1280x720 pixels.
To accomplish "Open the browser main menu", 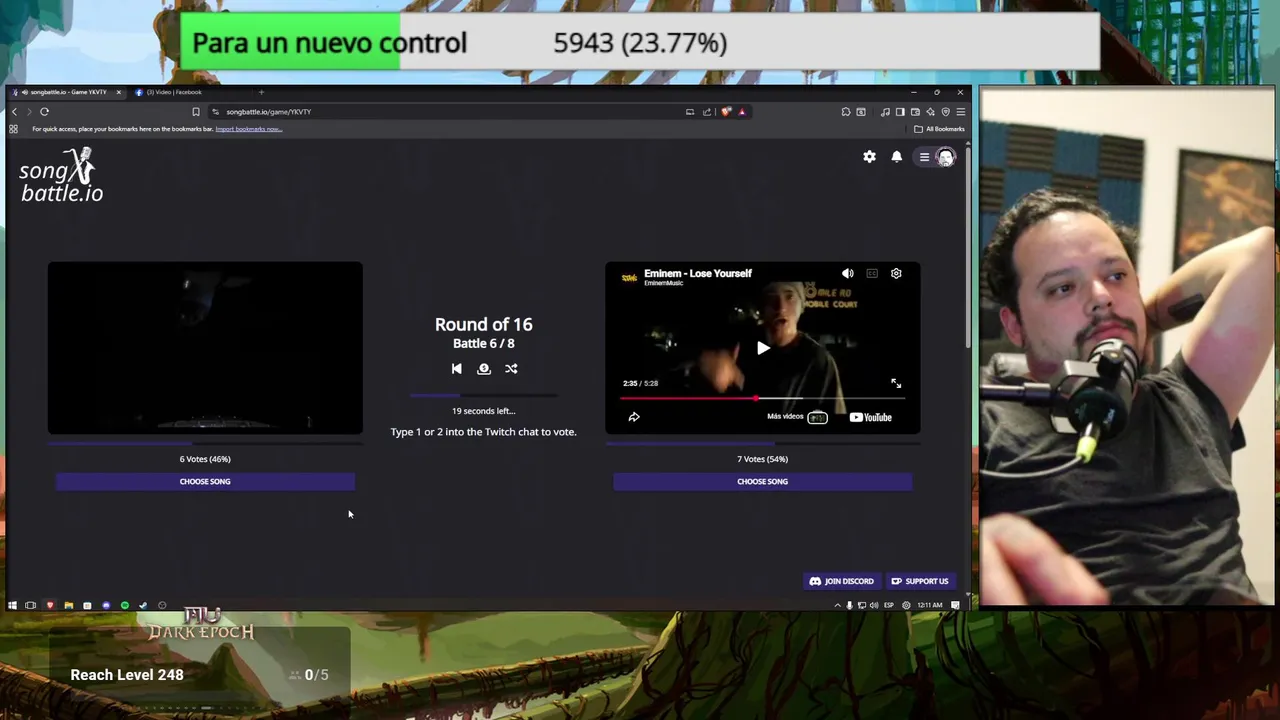I will pos(961,112).
